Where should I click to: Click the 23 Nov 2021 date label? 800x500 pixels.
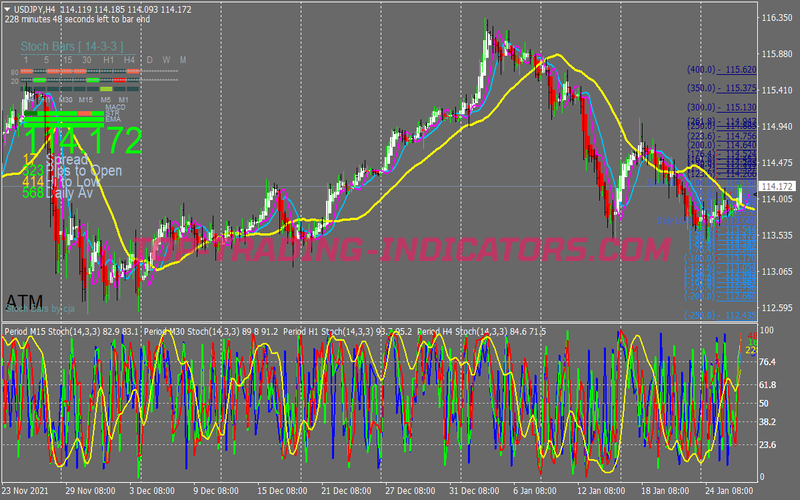coord(25,491)
